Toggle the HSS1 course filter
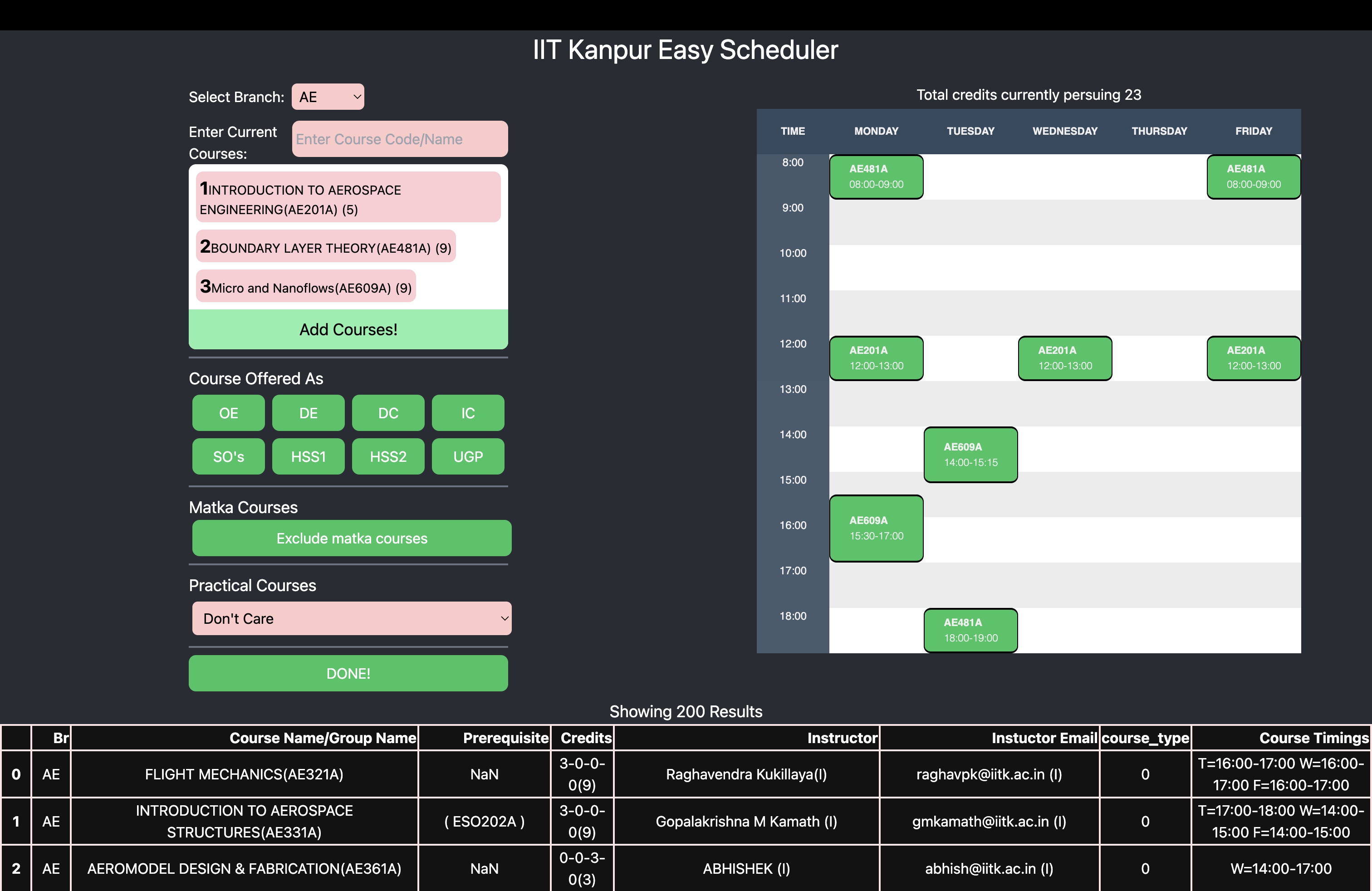The height and width of the screenshot is (891, 1372). tap(309, 456)
